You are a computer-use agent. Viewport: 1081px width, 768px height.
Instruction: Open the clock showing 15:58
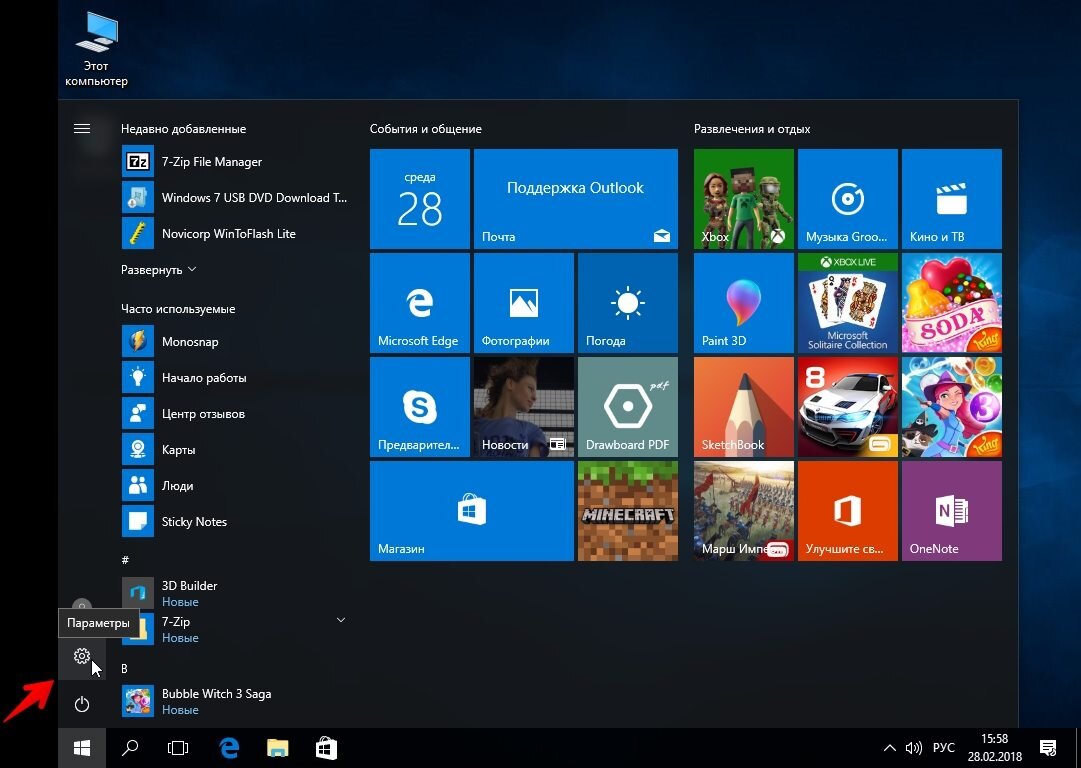994,748
